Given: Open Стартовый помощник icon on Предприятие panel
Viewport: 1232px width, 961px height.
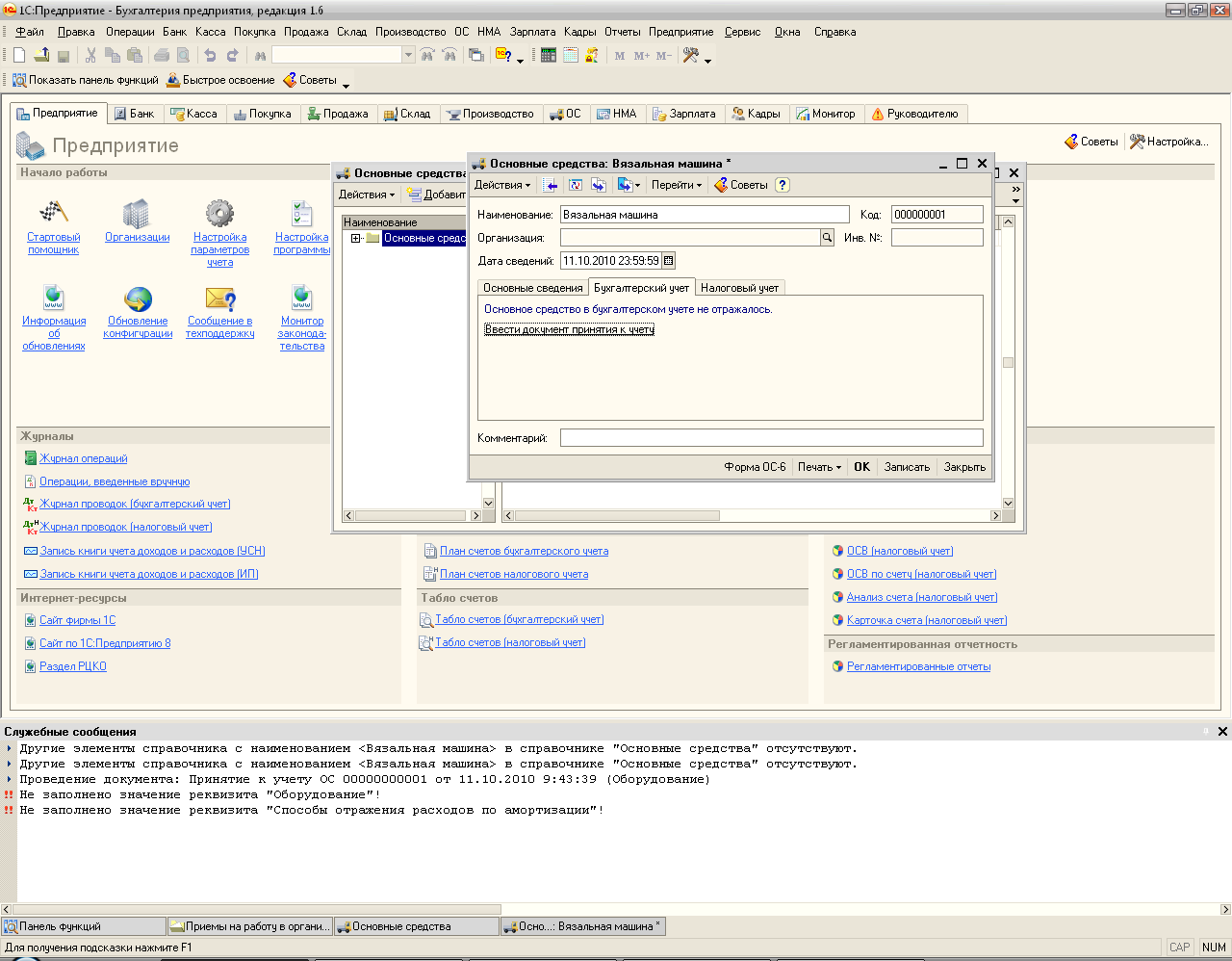Looking at the screenshot, I should click(53, 214).
